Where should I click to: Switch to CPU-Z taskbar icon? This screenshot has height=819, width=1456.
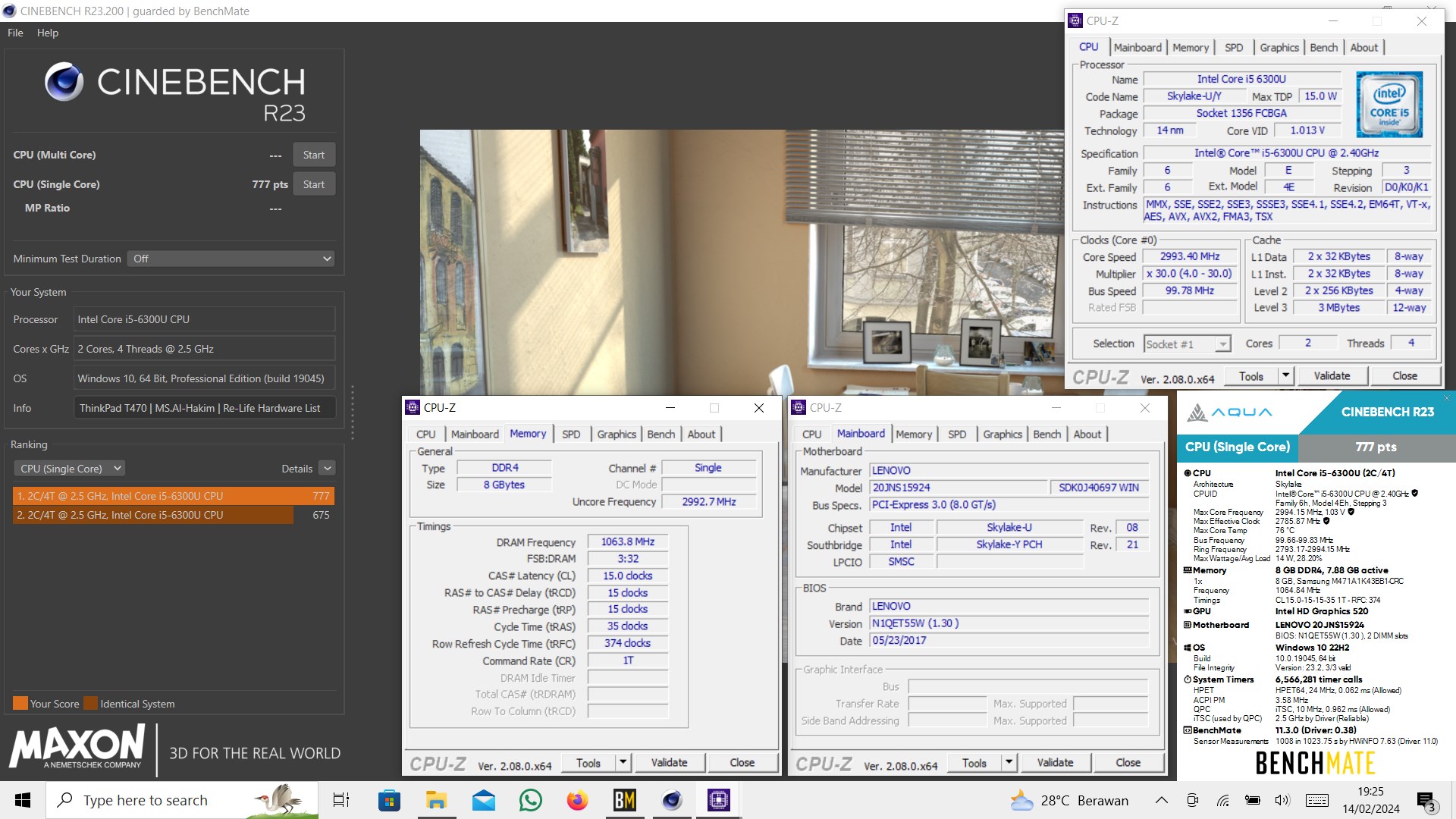pos(718,800)
